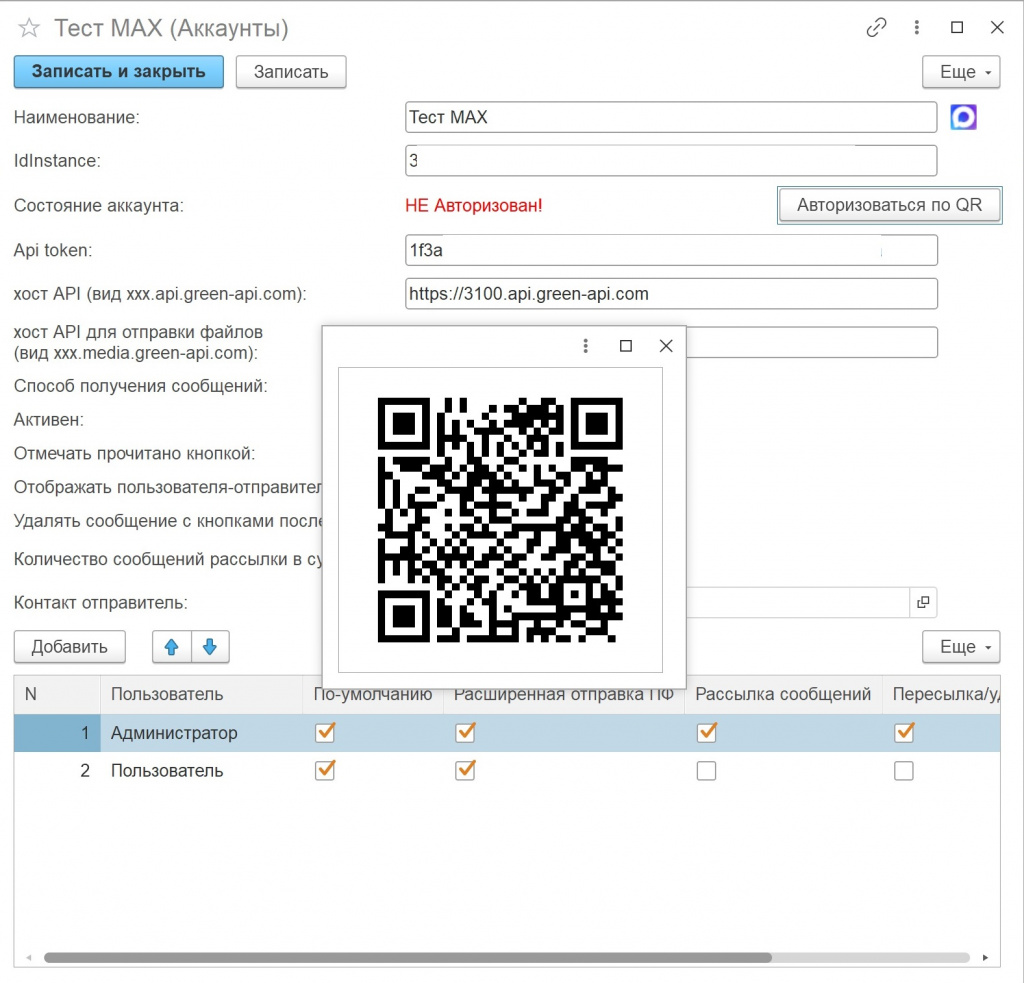Open the Контакт отправитель selection icon
1024x983 pixels.
tap(923, 602)
